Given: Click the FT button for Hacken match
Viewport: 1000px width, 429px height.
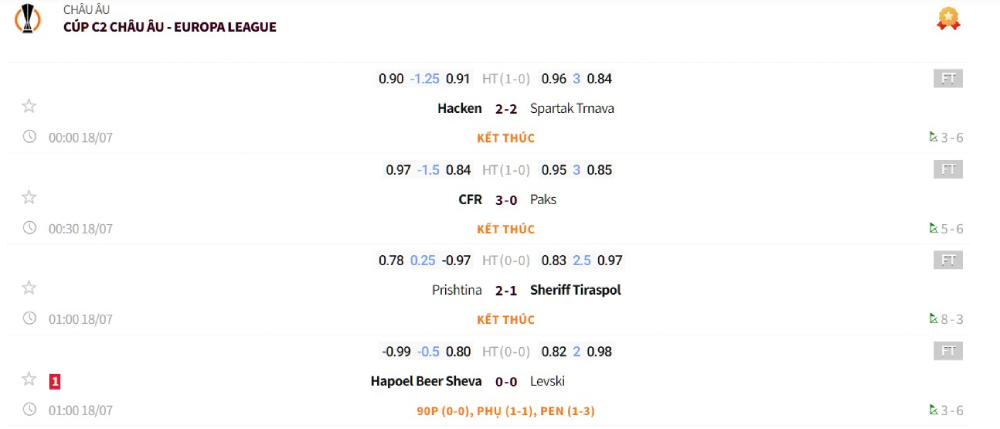Looking at the screenshot, I should 948,78.
